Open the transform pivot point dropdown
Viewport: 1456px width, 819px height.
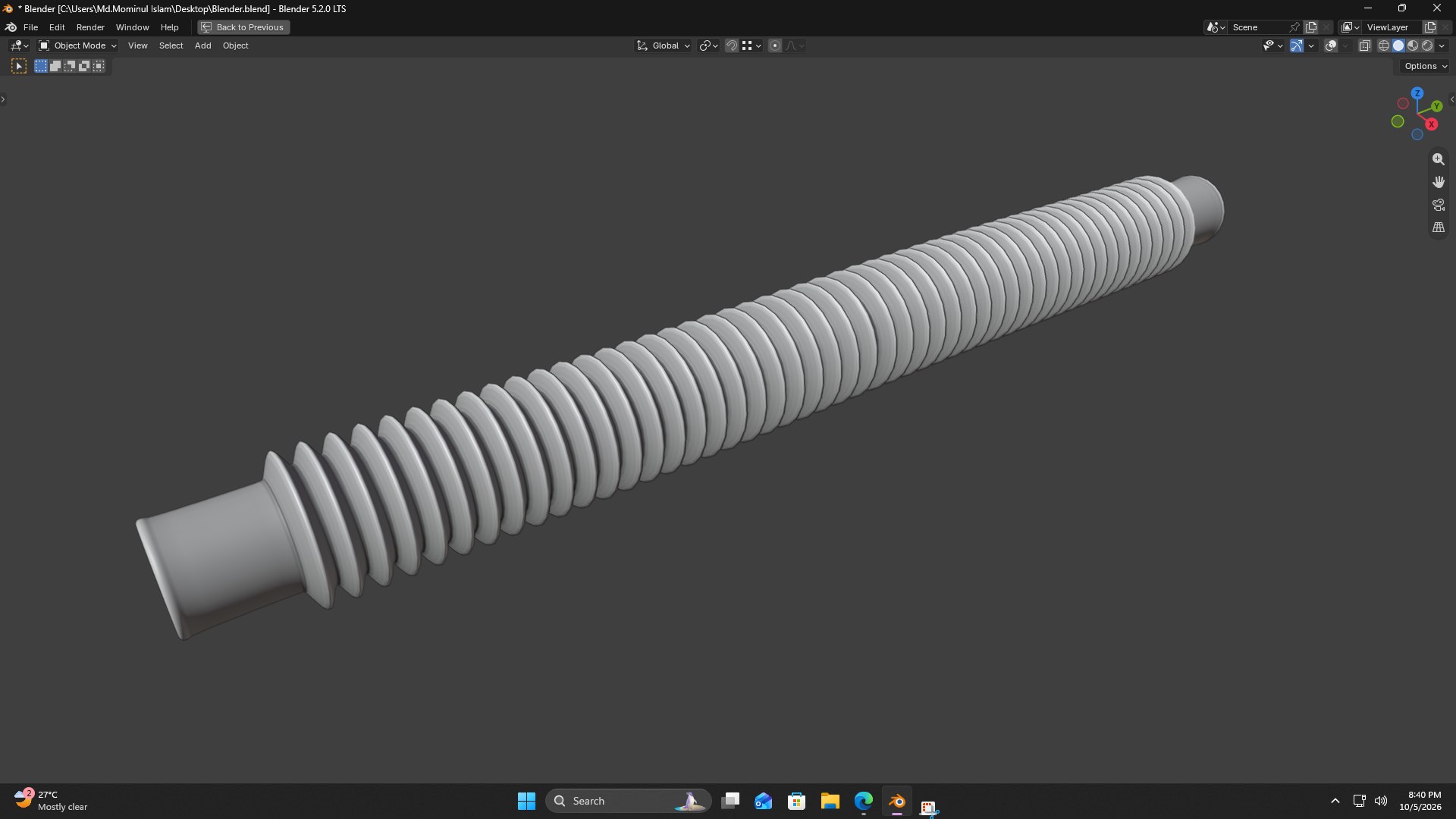point(709,46)
